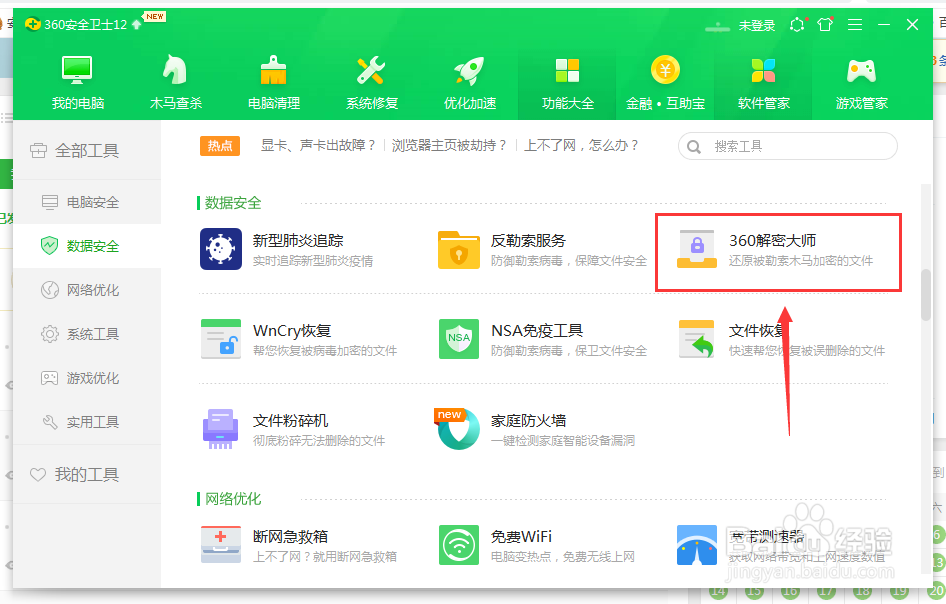The width and height of the screenshot is (946, 604).
Task: Select 实用工具 sidebar category
Action: (87, 422)
